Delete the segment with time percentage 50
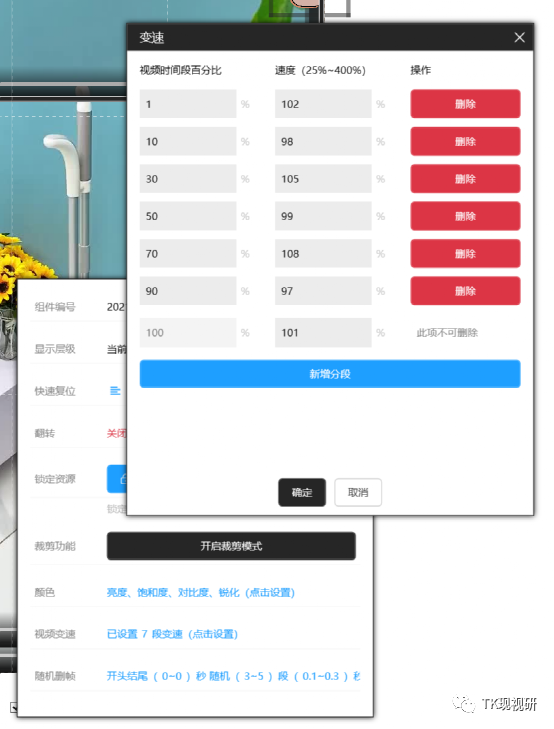Viewport: 554px width, 729px height. coord(465,216)
